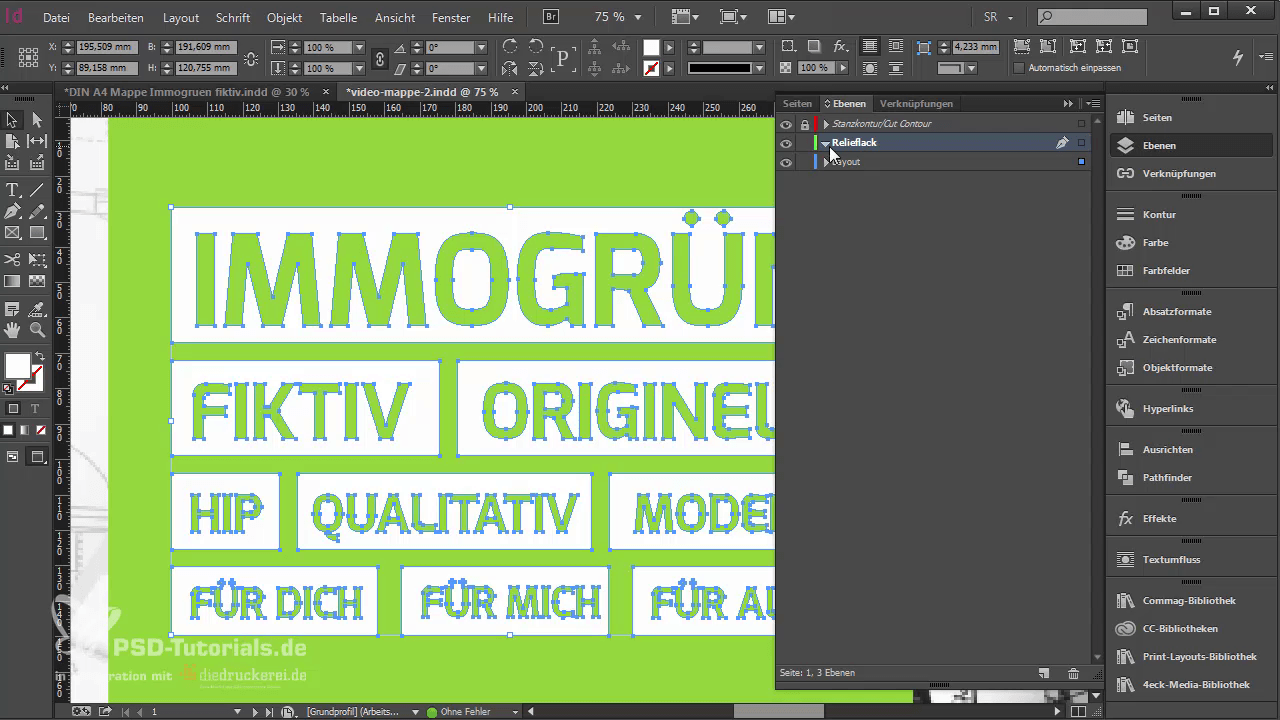This screenshot has width=1280, height=720.
Task: Open the Textumfluss panel from dock
Action: [x=1170, y=559]
